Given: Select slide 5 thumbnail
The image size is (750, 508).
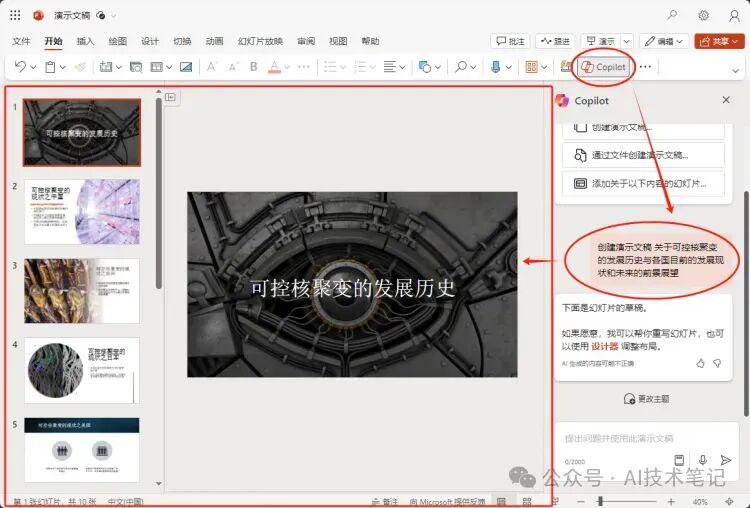Looking at the screenshot, I should pos(82,450).
